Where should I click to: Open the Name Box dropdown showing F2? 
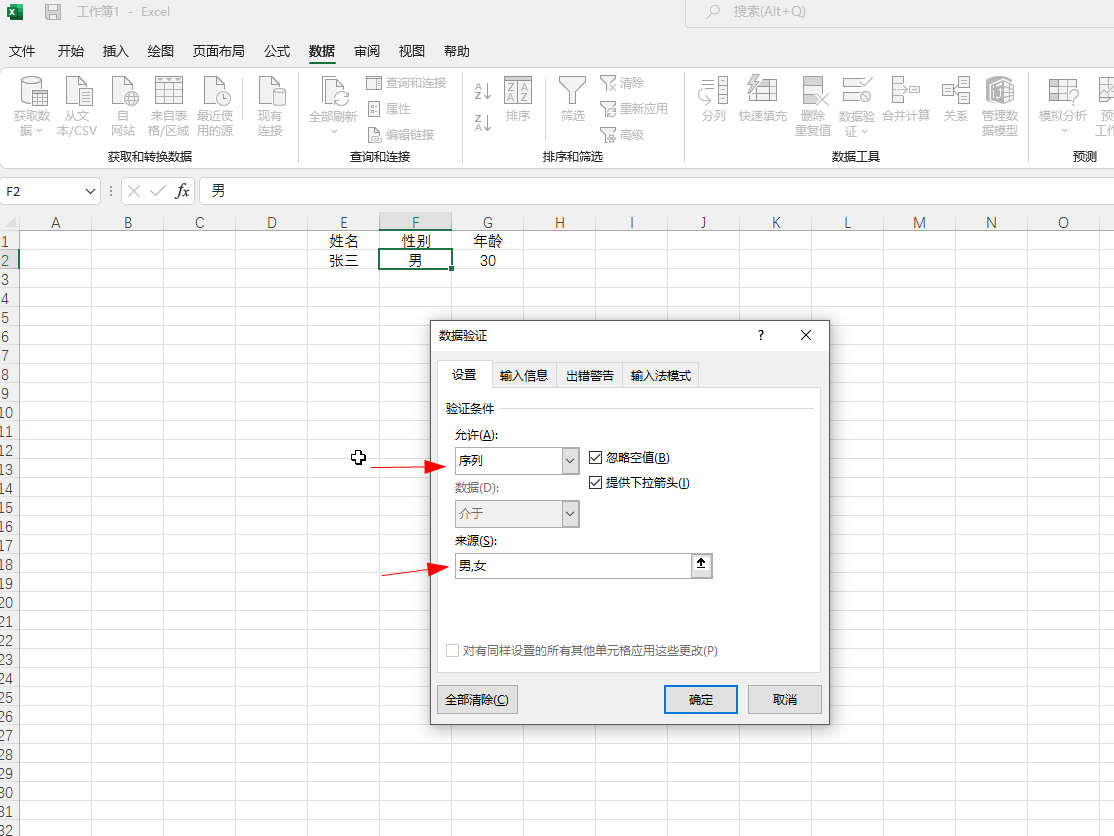click(91, 191)
